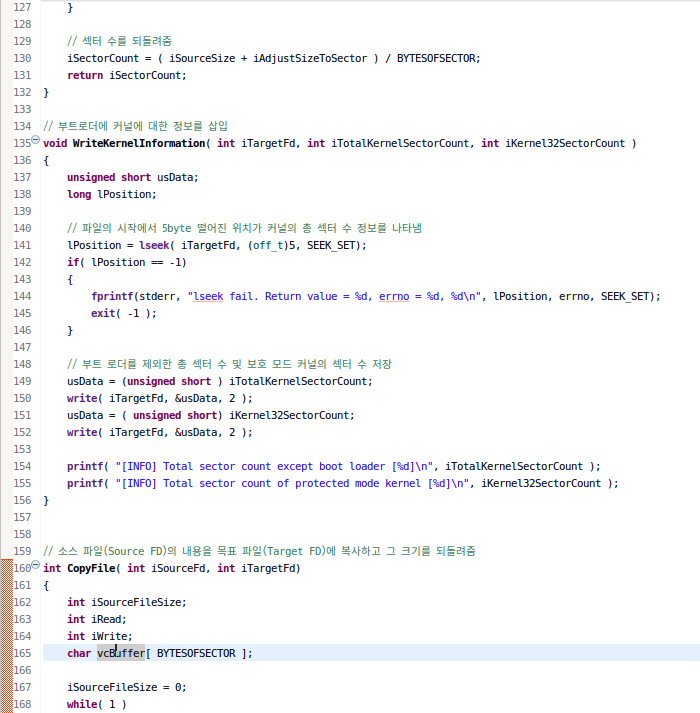Screen dimensions: 700x713
Task: Click the fprintf call on line 144
Action: [112, 296]
